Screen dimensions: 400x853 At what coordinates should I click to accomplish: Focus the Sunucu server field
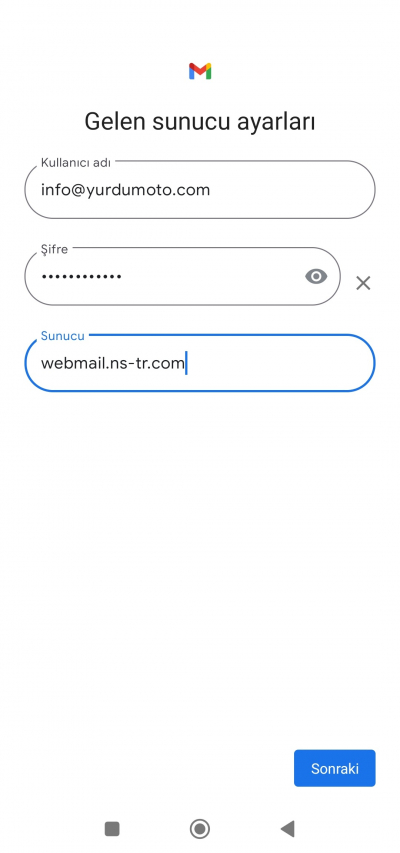(x=200, y=363)
